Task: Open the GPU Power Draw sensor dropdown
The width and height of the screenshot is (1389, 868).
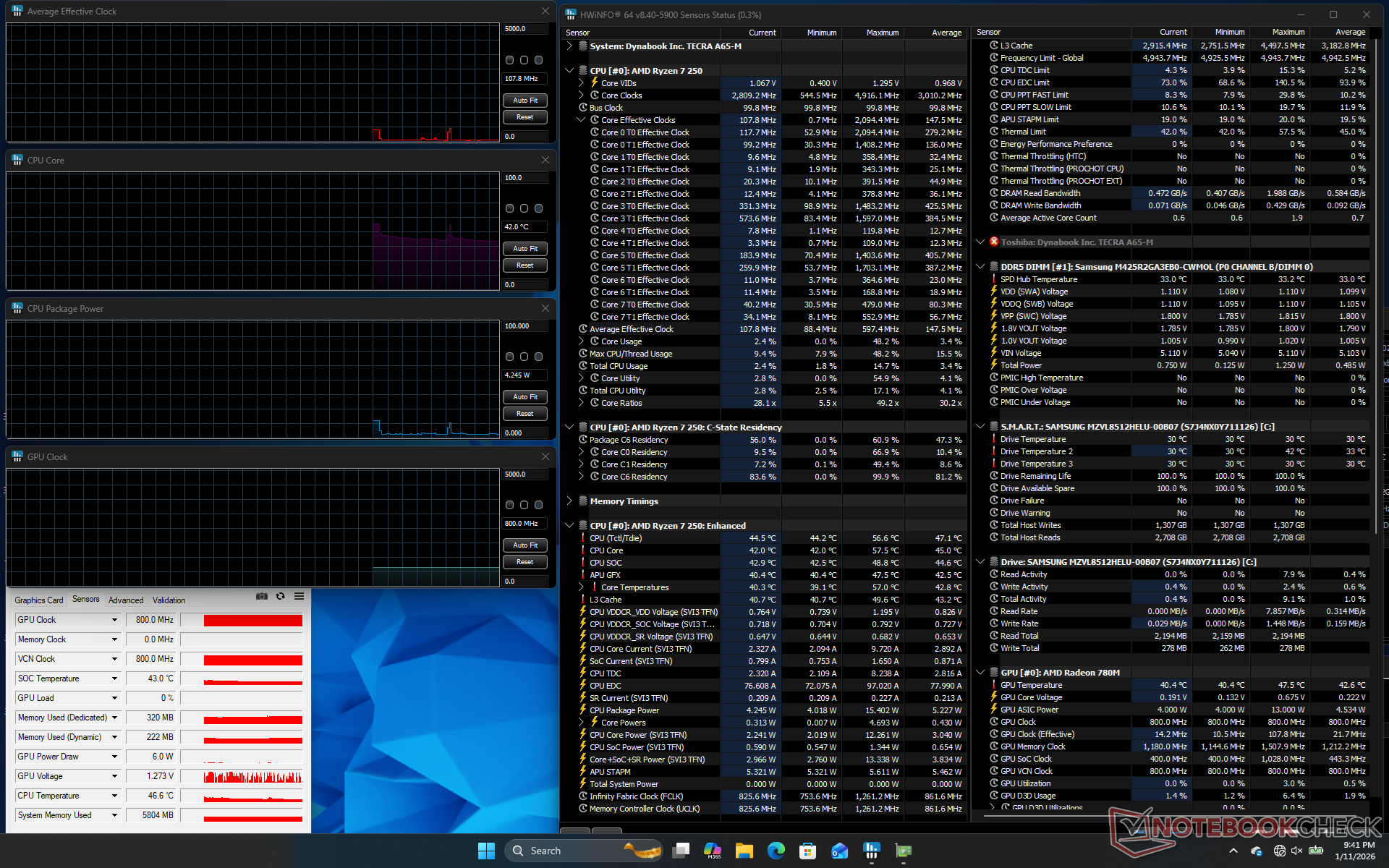Action: pos(114,757)
